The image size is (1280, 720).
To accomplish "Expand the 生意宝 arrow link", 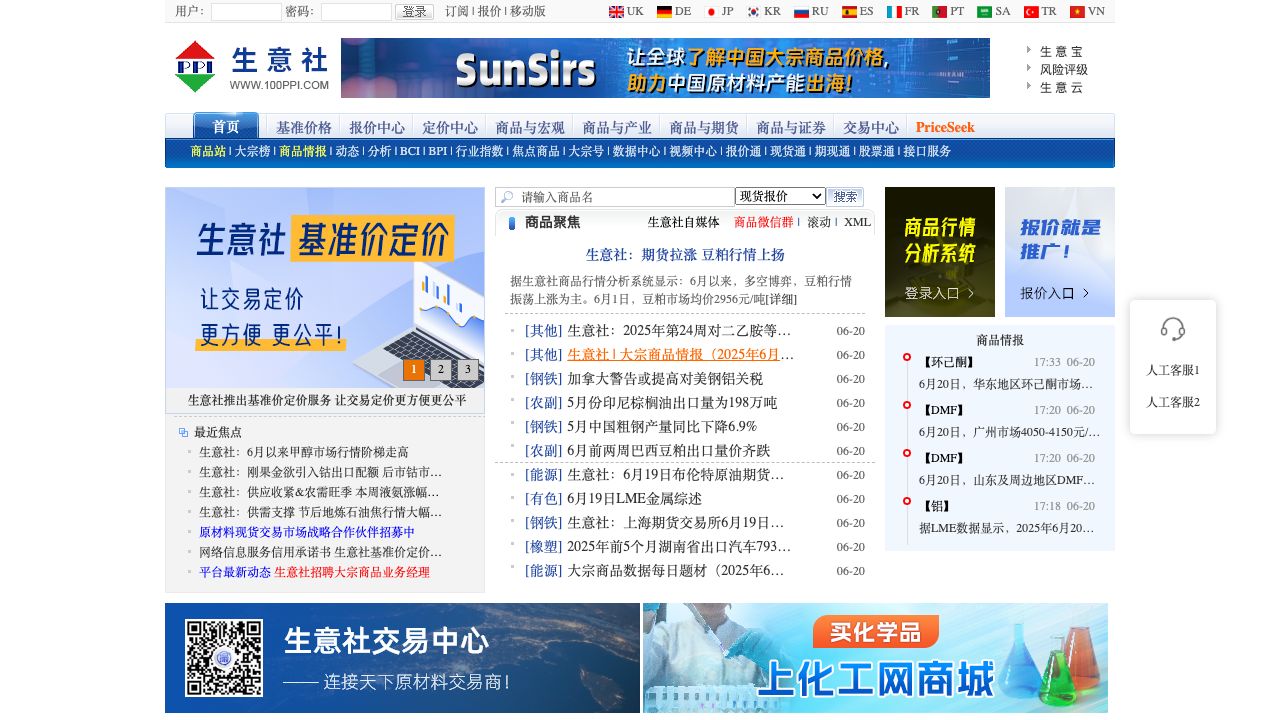I will 1030,51.
